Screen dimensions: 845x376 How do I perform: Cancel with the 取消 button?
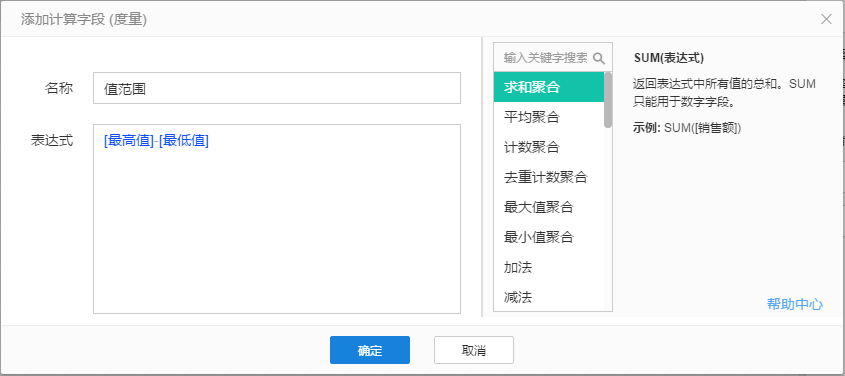(x=474, y=350)
